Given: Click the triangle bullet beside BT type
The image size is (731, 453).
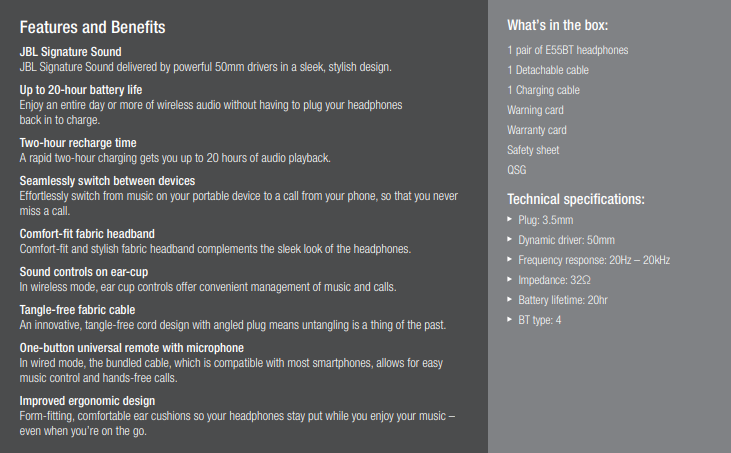Looking at the screenshot, I should coord(510,319).
